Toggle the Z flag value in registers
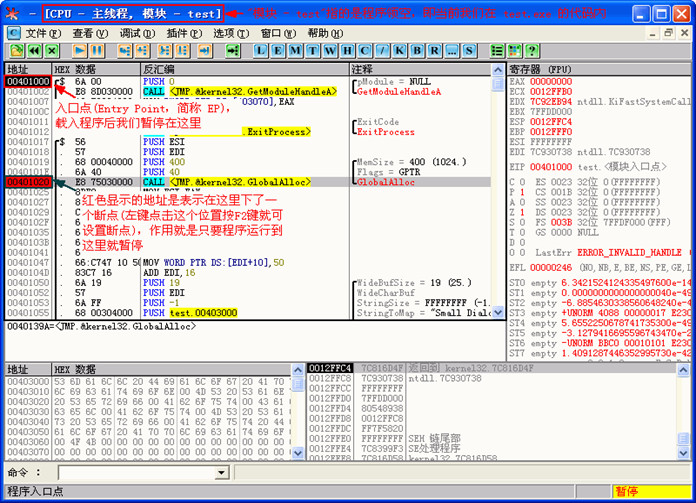 522,212
